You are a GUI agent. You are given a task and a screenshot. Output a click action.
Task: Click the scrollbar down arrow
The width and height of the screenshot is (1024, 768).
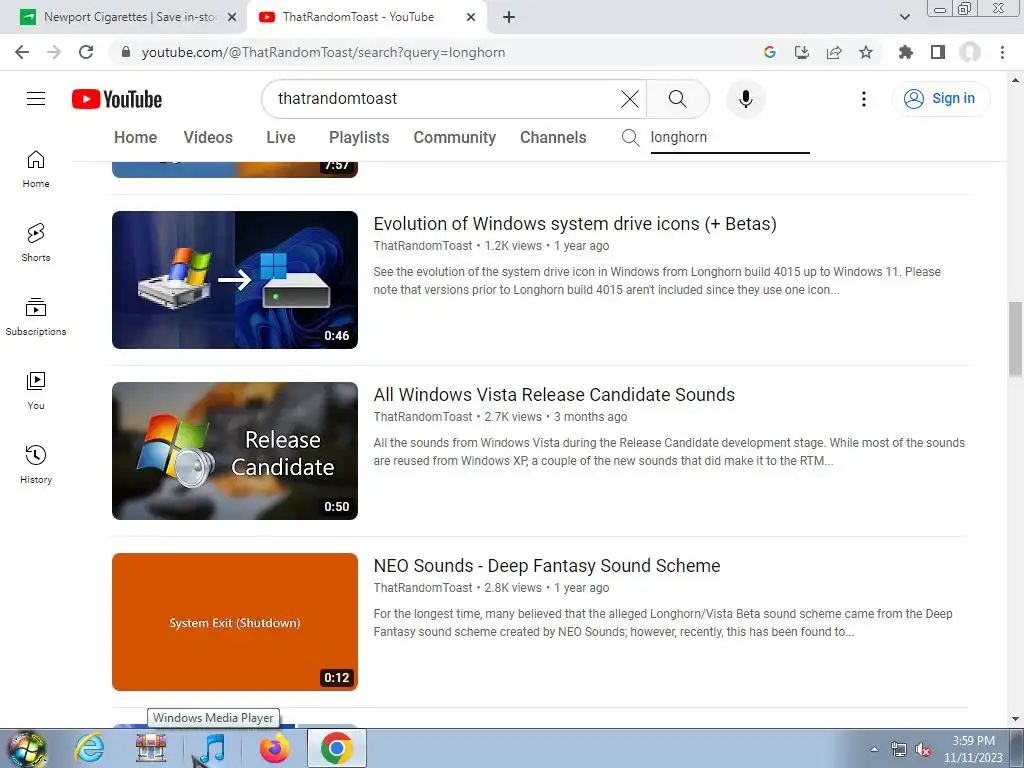1015,719
